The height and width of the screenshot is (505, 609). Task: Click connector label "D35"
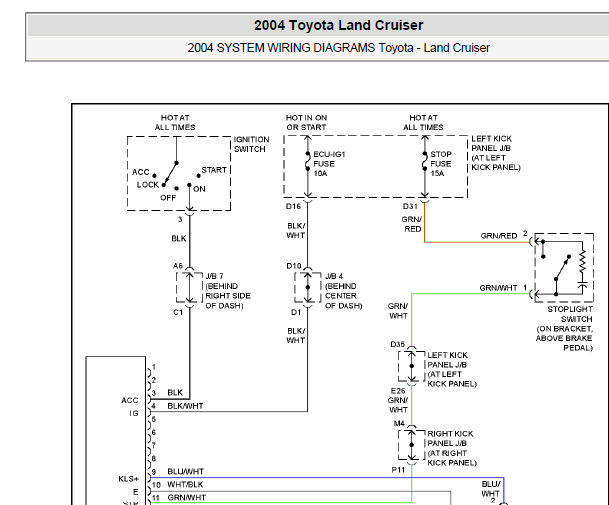pyautogui.click(x=398, y=344)
